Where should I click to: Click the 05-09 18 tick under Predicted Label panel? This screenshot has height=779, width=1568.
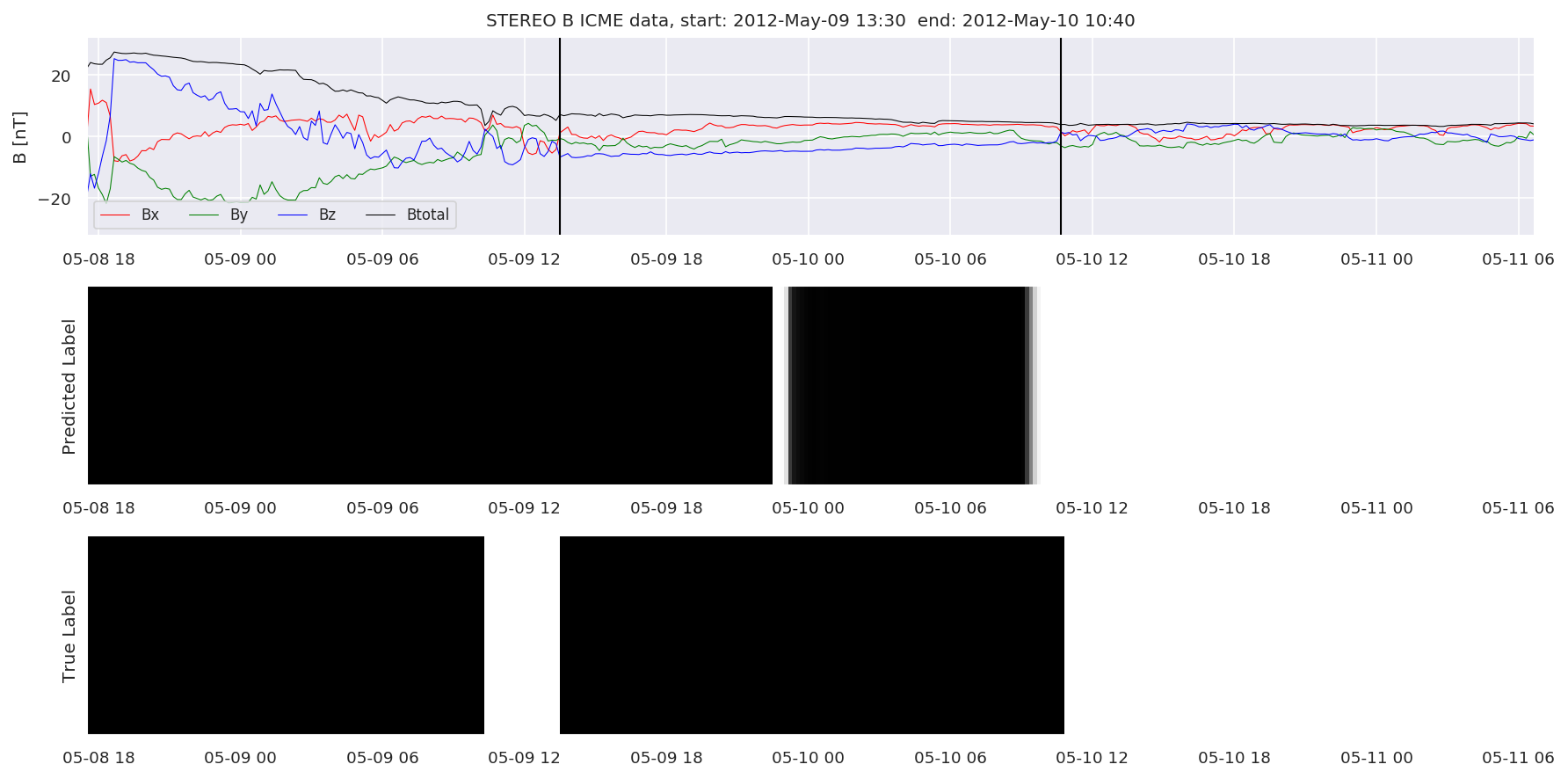(666, 508)
